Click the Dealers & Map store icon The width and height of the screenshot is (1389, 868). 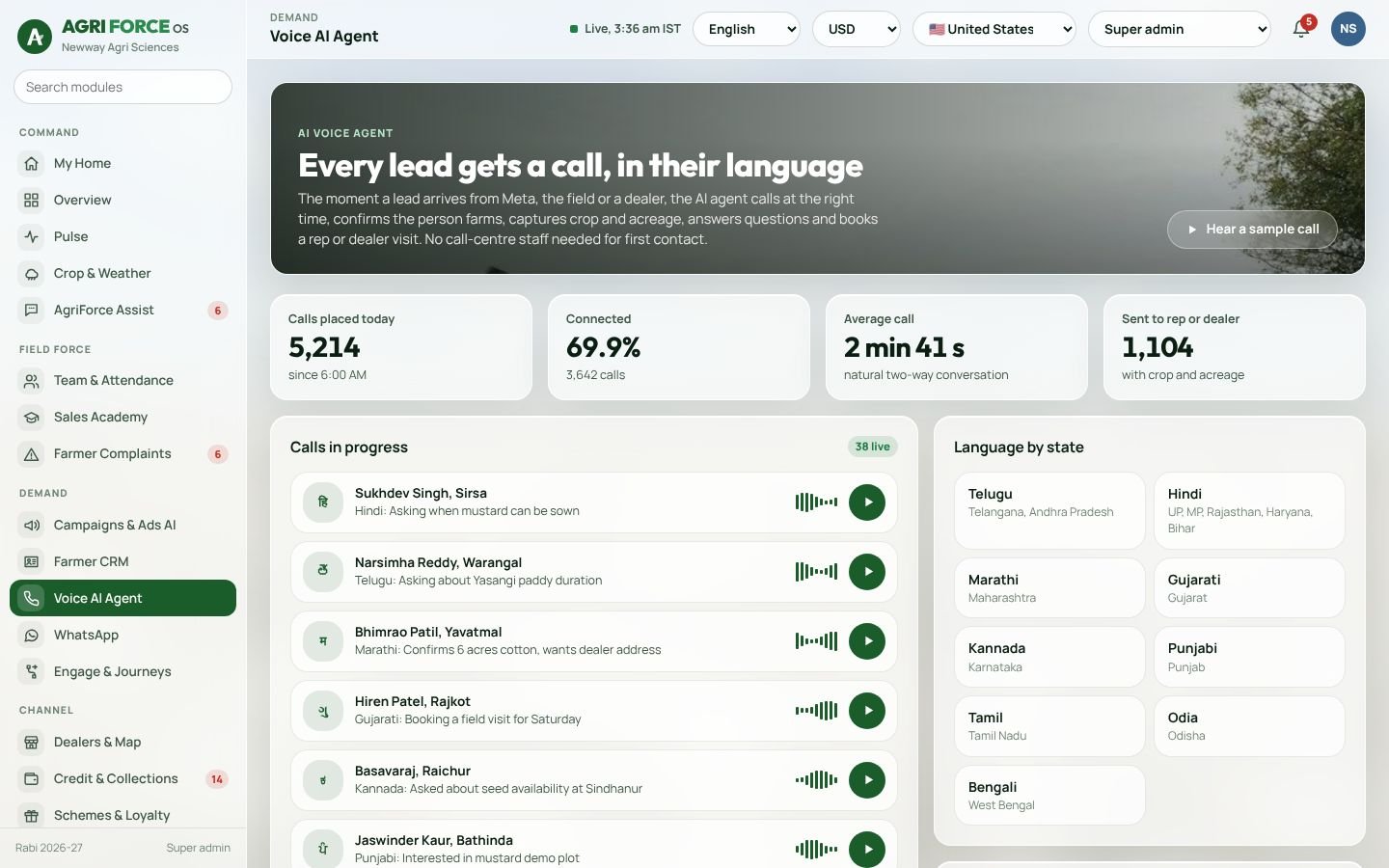pyautogui.click(x=32, y=743)
